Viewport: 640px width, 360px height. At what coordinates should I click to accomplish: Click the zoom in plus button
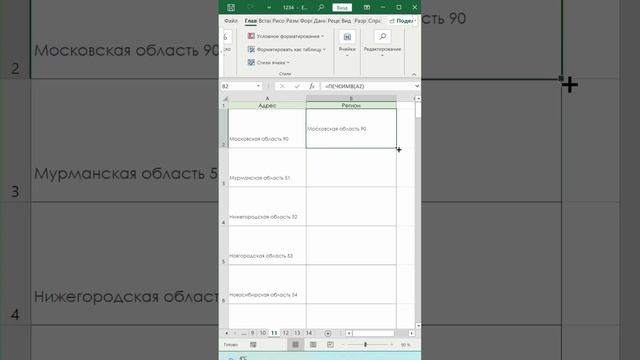coord(392,345)
